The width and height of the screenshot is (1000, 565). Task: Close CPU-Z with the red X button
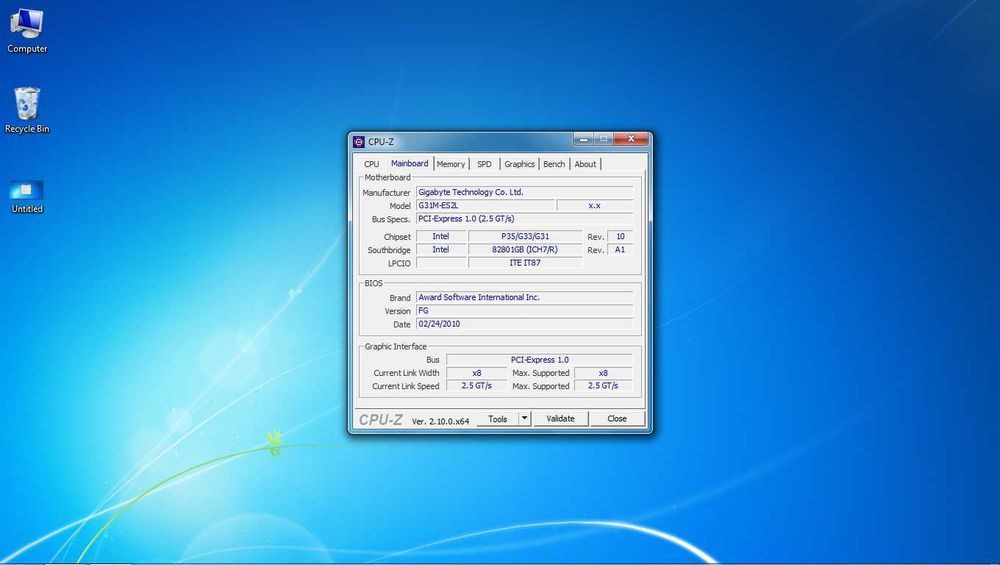click(631, 139)
